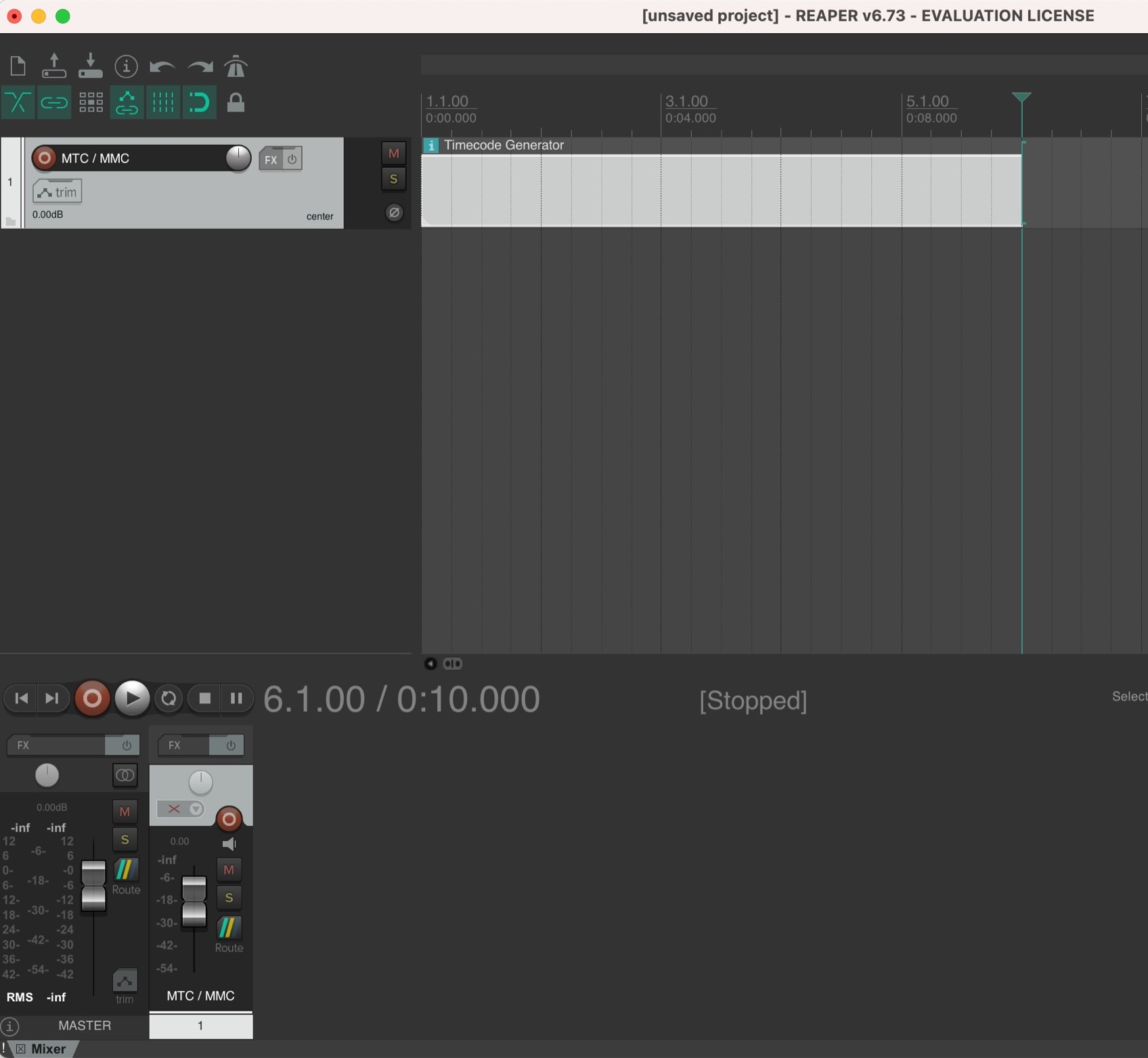Click the folder icon on track 1
Image resolution: width=1148 pixels, height=1058 pixels.
[10, 221]
